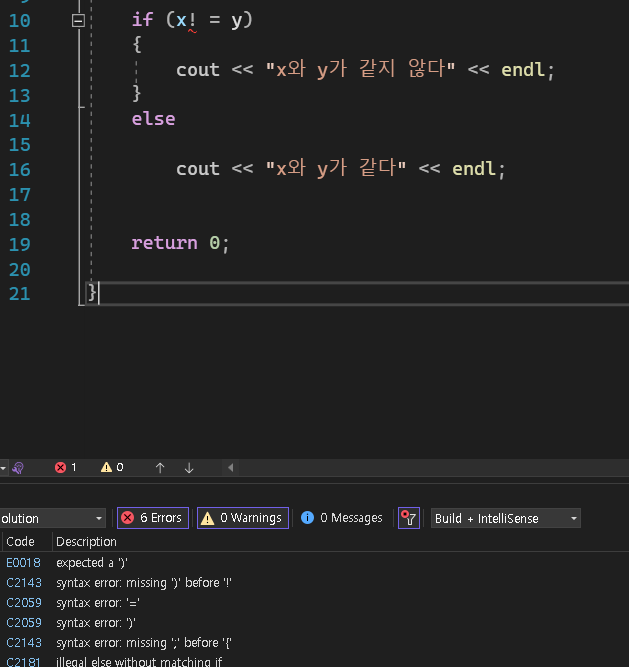This screenshot has height=667, width=629.
Task: Sort error list by Description column
Action: pos(86,541)
